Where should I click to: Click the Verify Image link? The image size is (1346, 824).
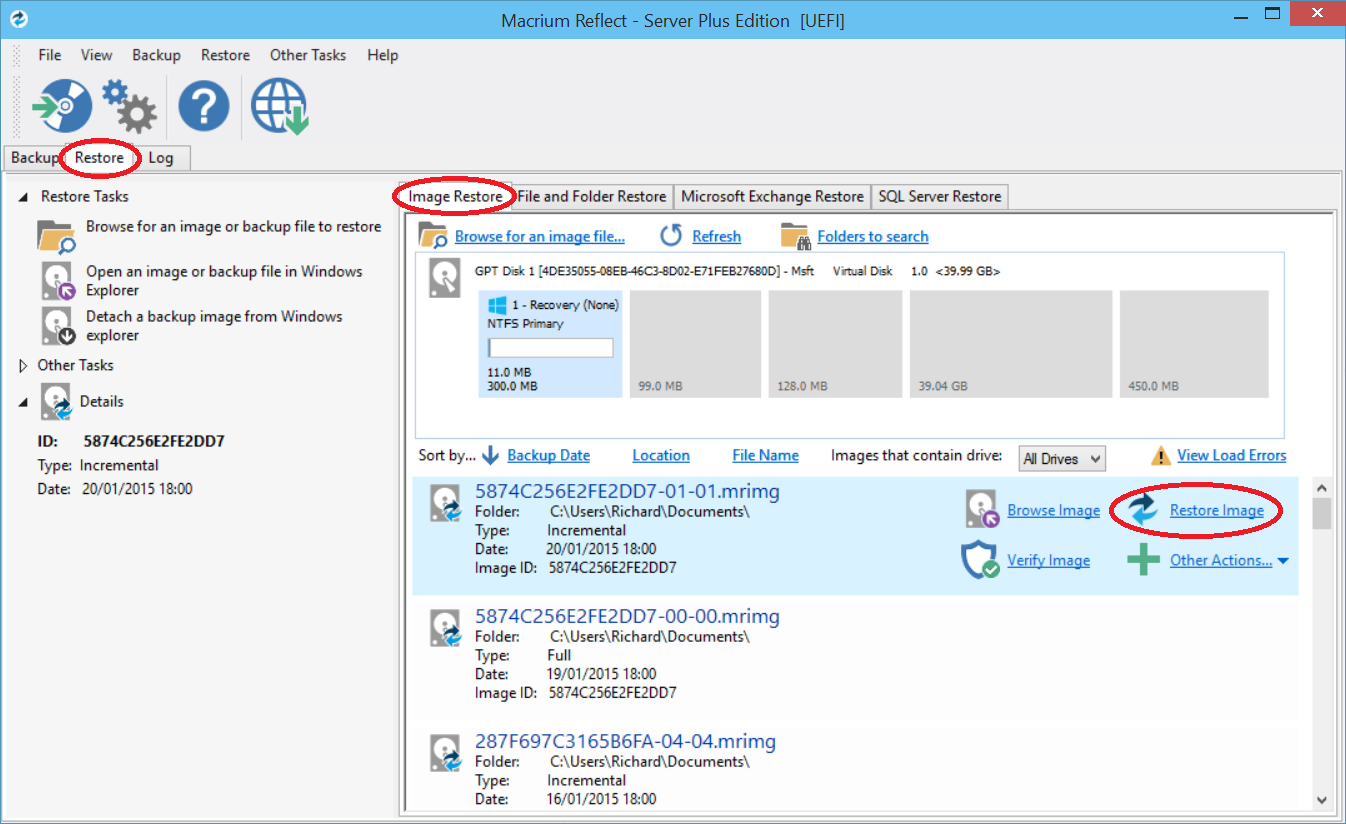coord(1049,560)
